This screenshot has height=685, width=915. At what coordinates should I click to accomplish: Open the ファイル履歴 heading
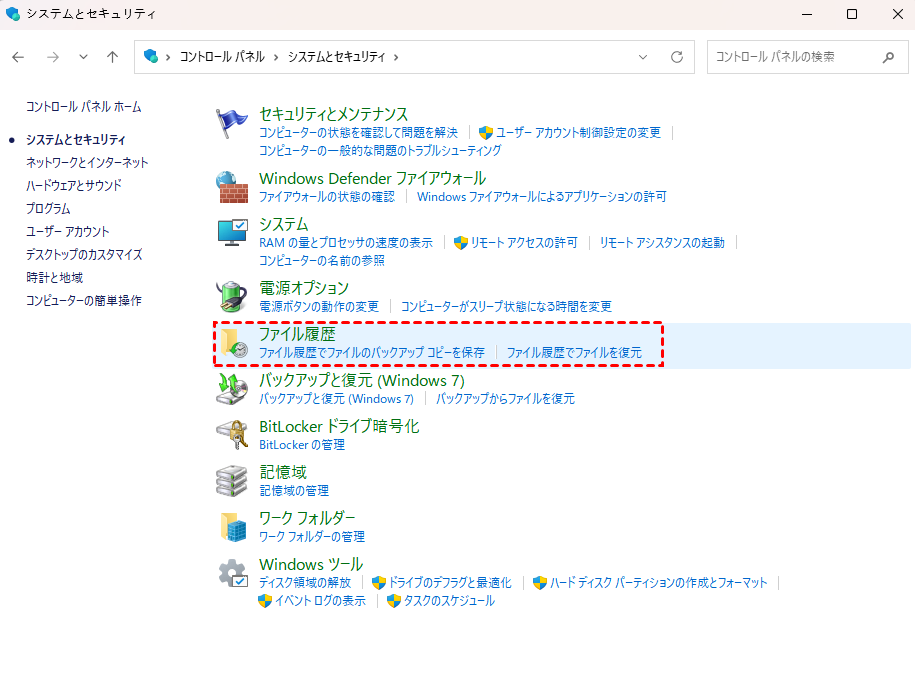(298, 334)
